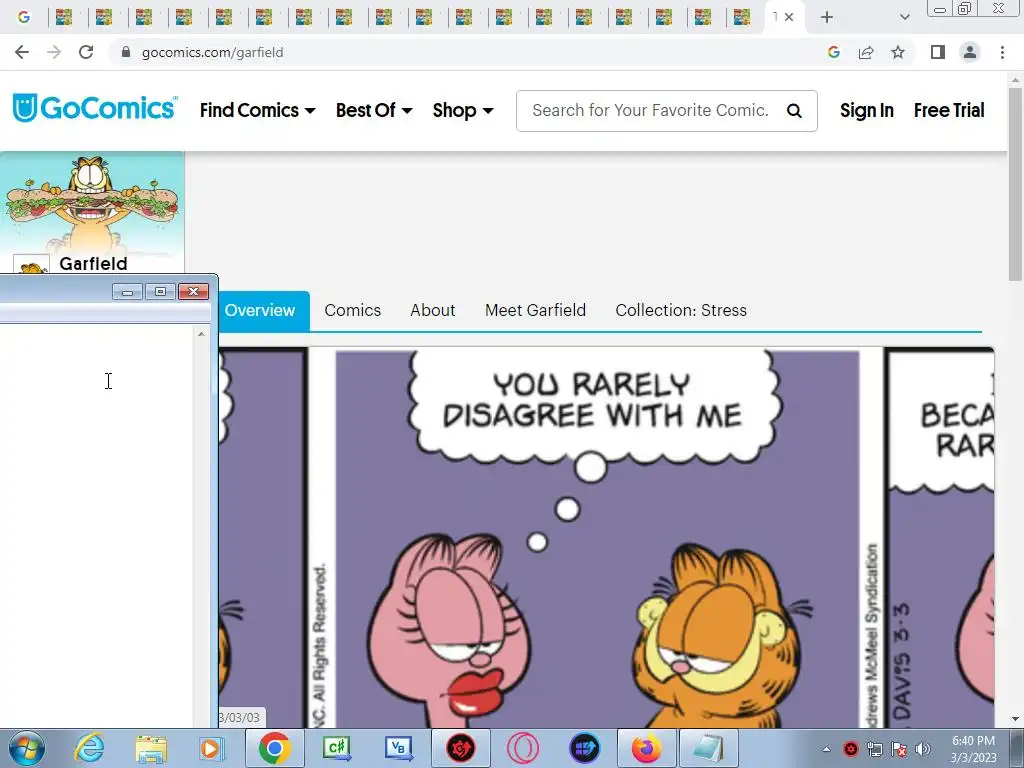
Task: Bookmark this page with the star icon
Action: click(x=898, y=52)
